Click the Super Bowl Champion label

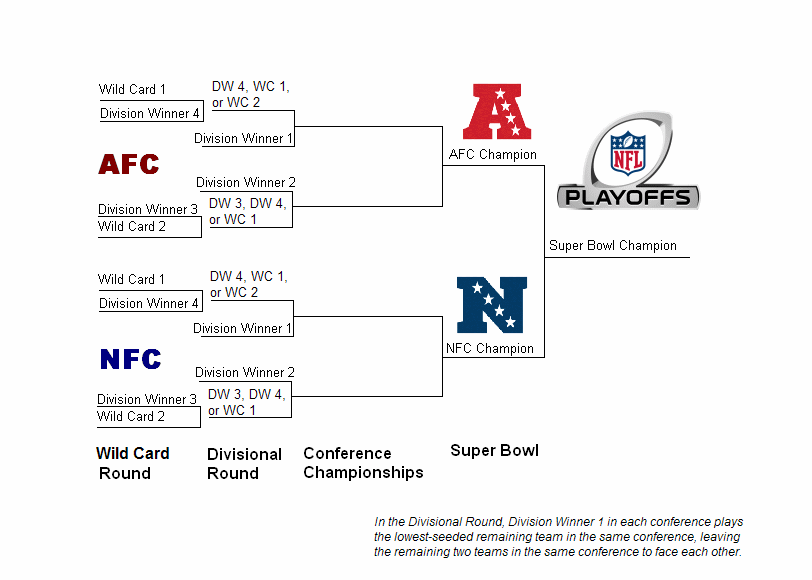(612, 246)
